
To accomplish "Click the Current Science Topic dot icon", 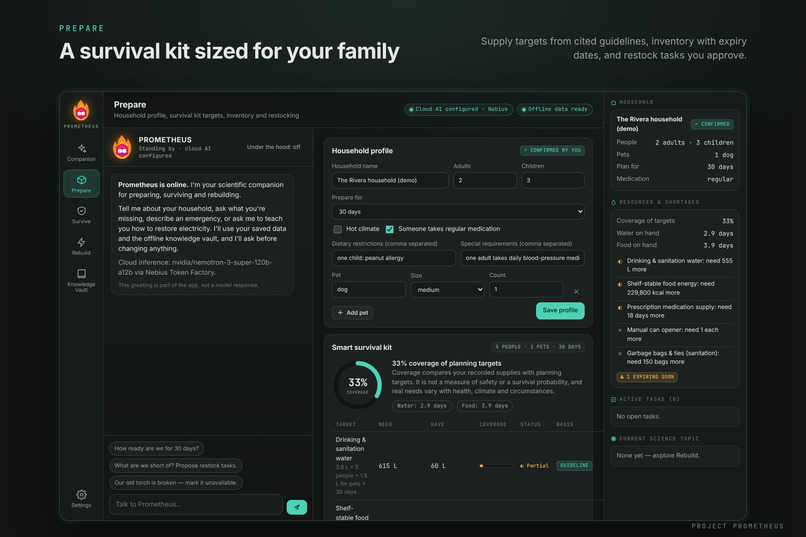I will click(x=613, y=439).
